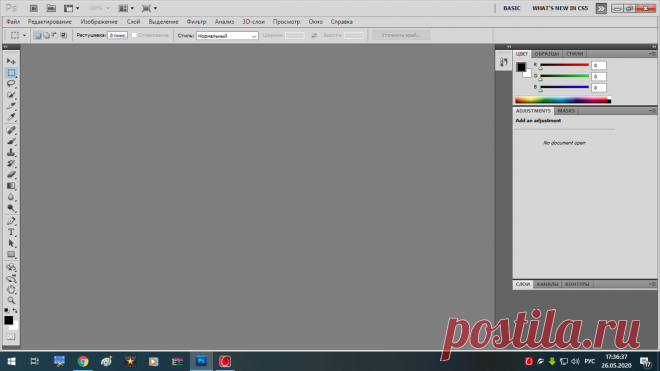660x371 pixels.
Task: Select the Horizontal Type tool
Action: (11, 232)
